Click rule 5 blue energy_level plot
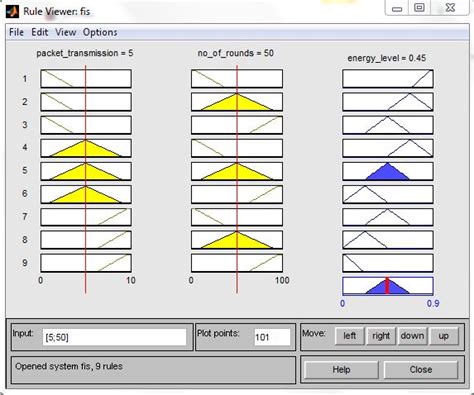This screenshot has height=395, width=474. click(388, 171)
